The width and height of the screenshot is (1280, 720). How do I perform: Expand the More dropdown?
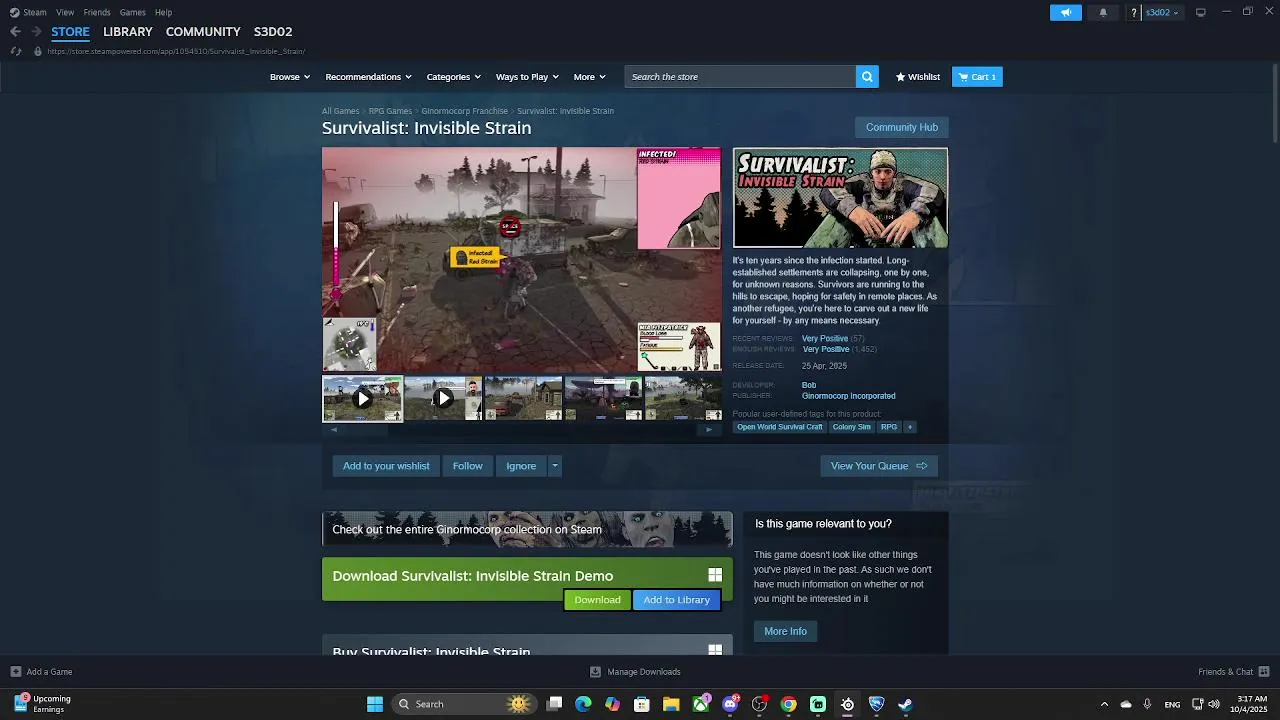coord(590,76)
